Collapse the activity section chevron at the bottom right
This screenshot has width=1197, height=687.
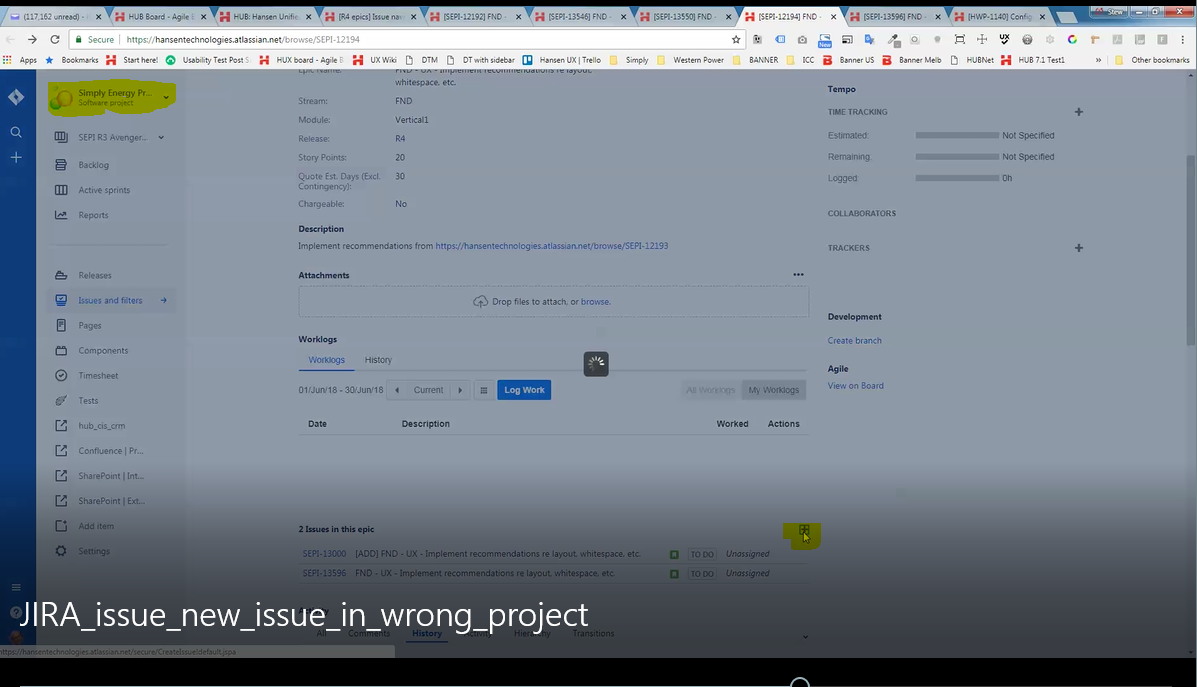tap(805, 637)
